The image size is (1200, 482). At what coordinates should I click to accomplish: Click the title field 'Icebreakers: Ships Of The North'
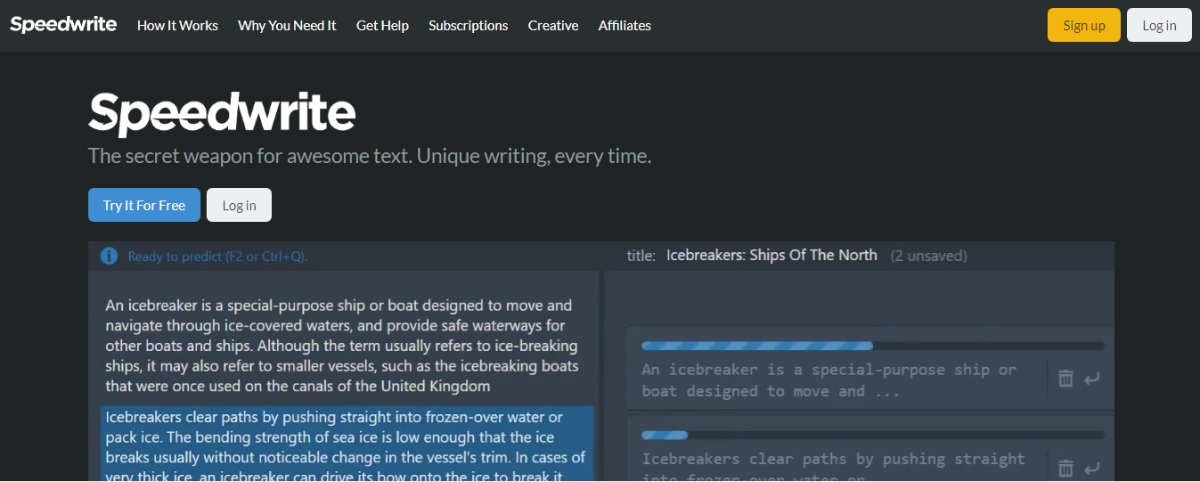[771, 255]
